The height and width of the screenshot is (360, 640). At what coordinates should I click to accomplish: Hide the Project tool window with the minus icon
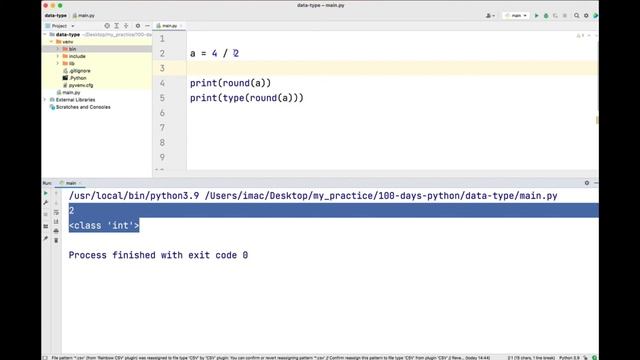click(x=147, y=26)
